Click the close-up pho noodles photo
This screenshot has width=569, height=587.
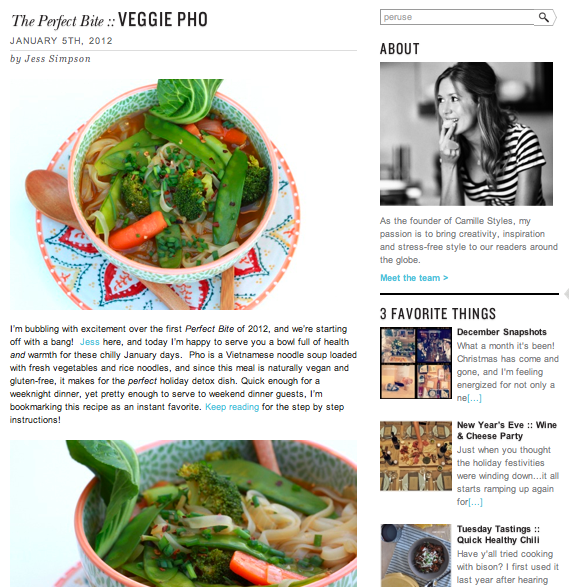pos(183,513)
